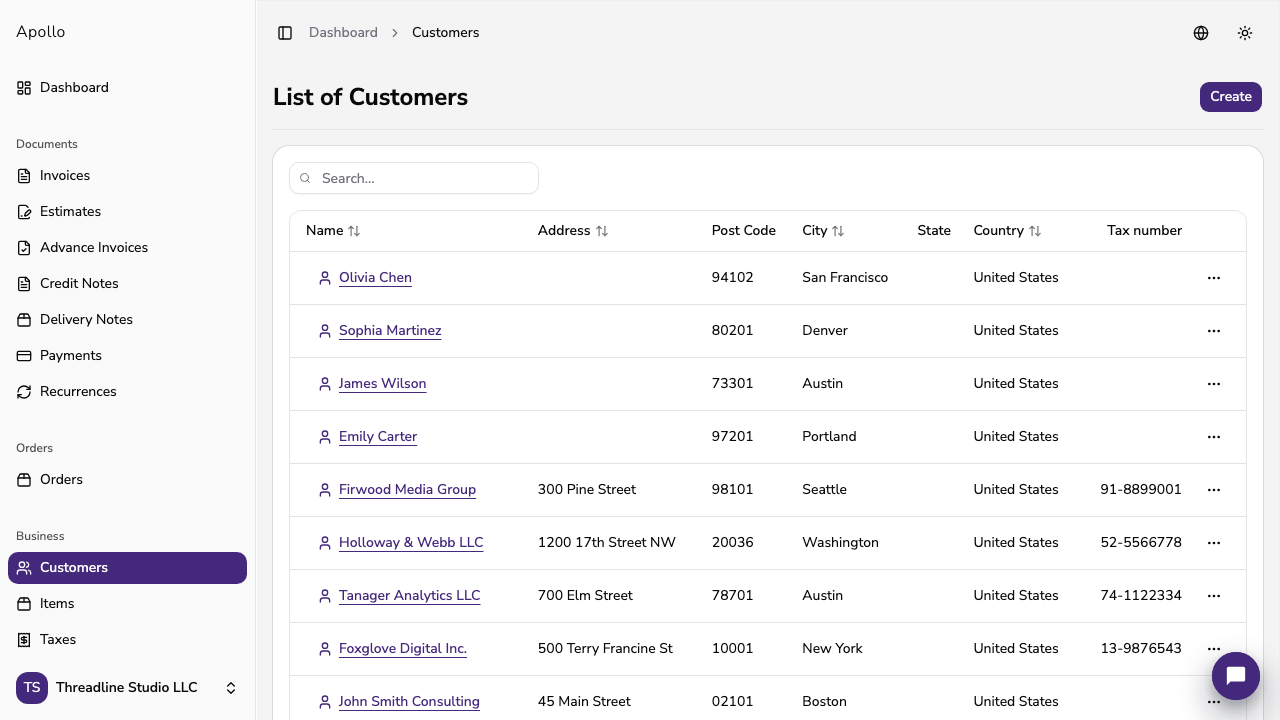
Task: Sort by Country column arrows
Action: tap(1035, 231)
